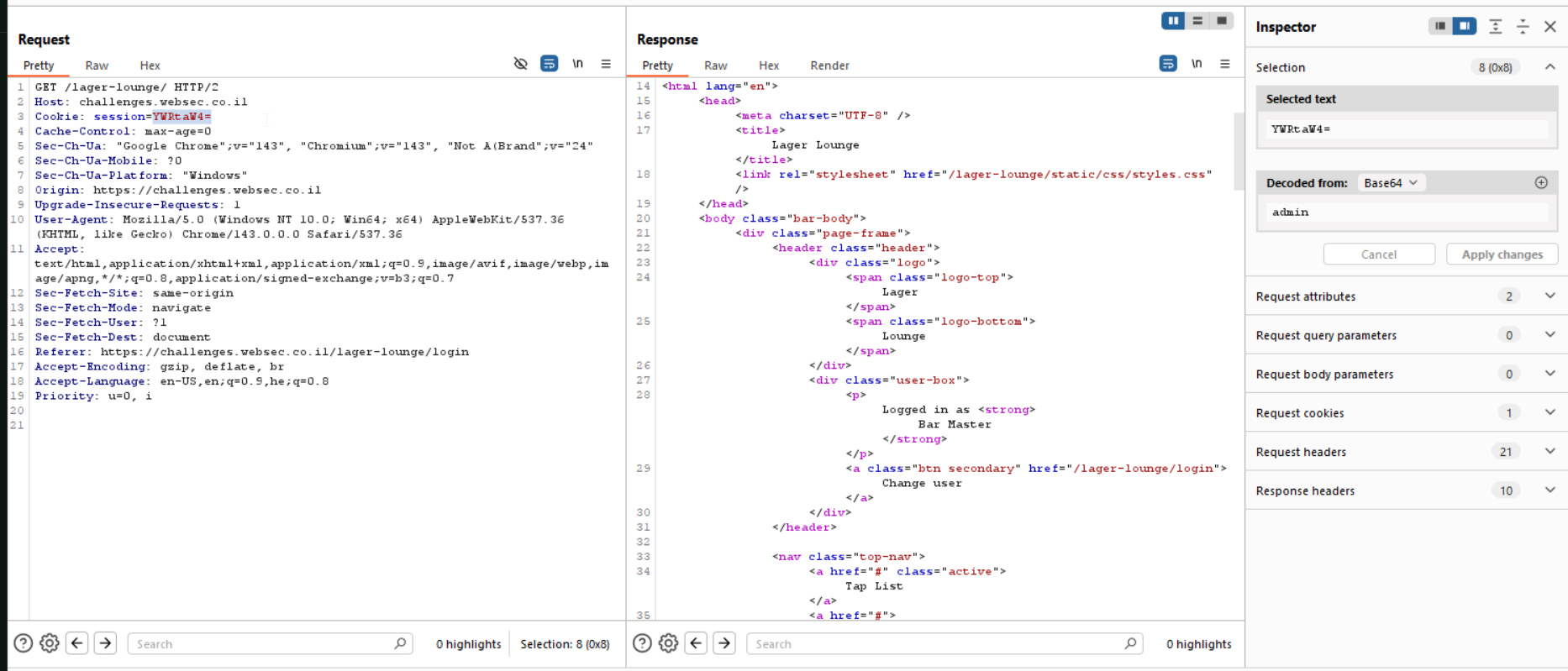Switch to Raw tab in Request
The height and width of the screenshot is (671, 1568).
click(97, 66)
